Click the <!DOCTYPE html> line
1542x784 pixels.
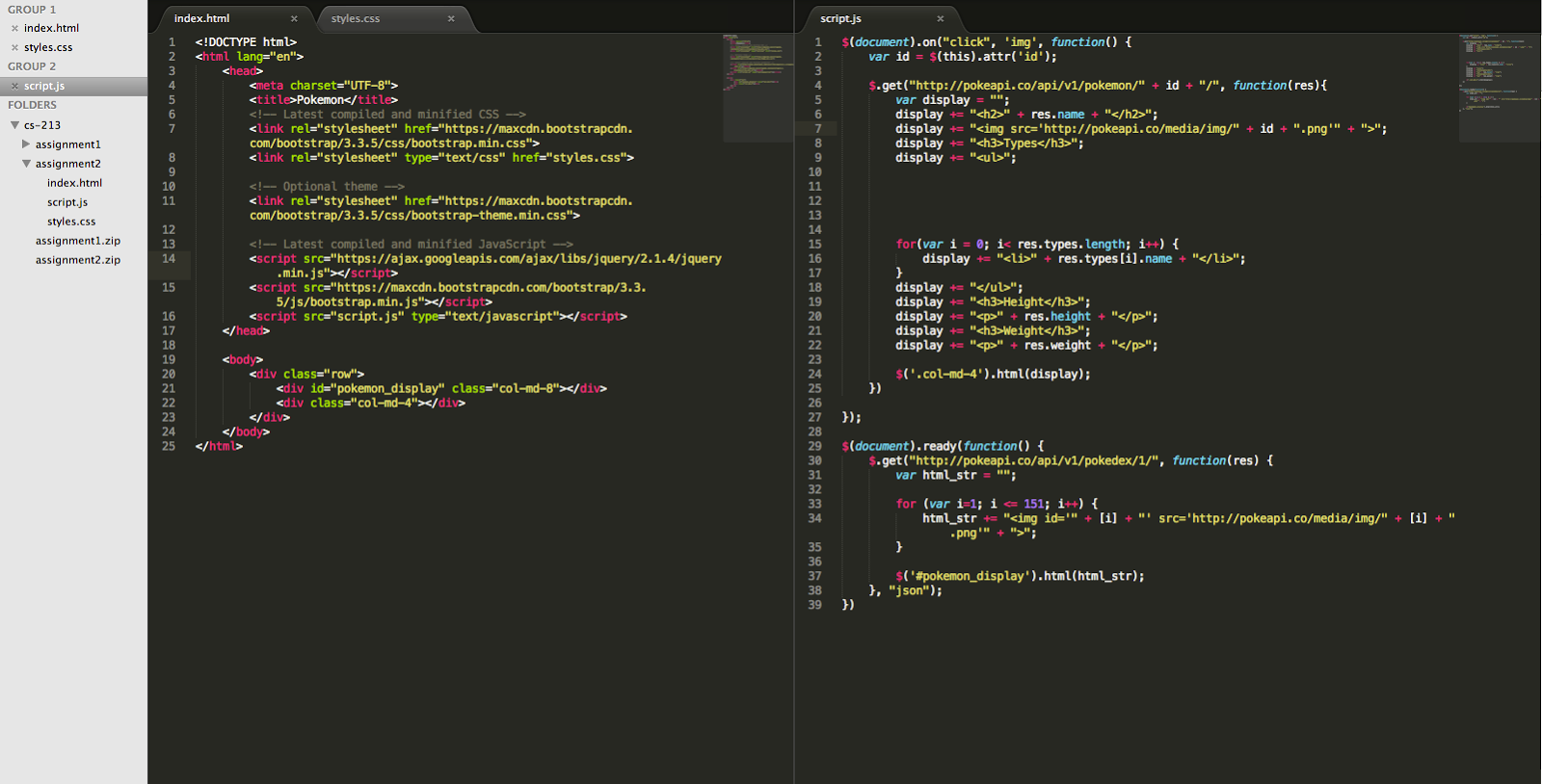point(246,42)
